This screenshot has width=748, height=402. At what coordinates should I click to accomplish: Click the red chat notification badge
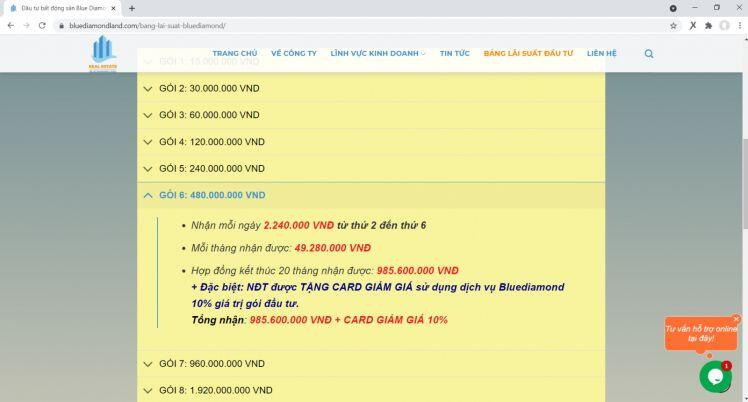(726, 366)
